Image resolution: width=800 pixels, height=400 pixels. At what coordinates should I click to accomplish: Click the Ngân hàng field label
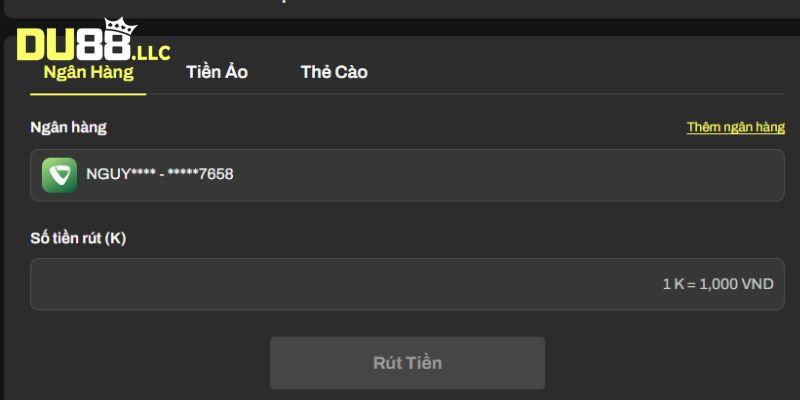point(68,128)
